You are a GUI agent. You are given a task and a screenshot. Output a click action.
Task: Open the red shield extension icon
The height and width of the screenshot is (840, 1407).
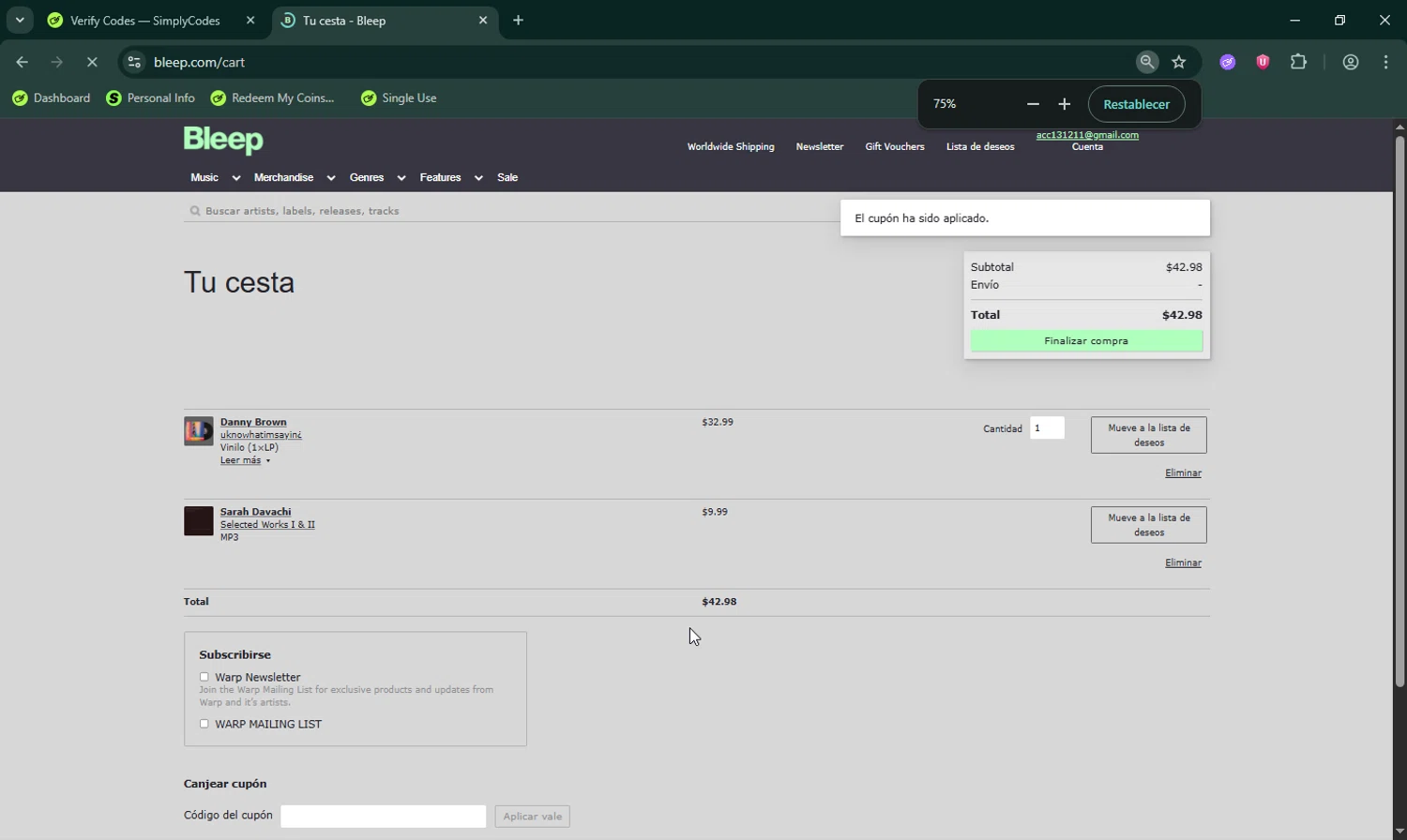coord(1263,62)
